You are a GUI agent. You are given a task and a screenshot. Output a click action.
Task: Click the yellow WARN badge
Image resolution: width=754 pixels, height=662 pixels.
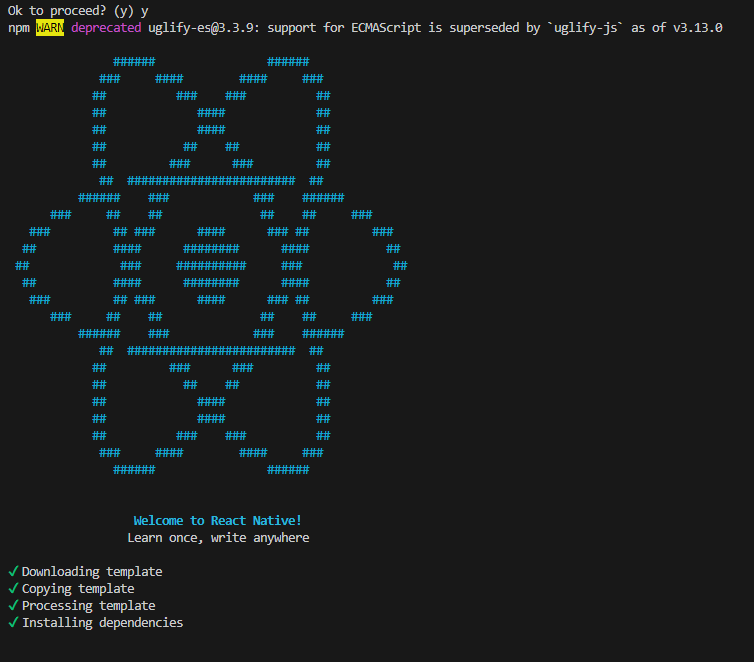(x=50, y=27)
